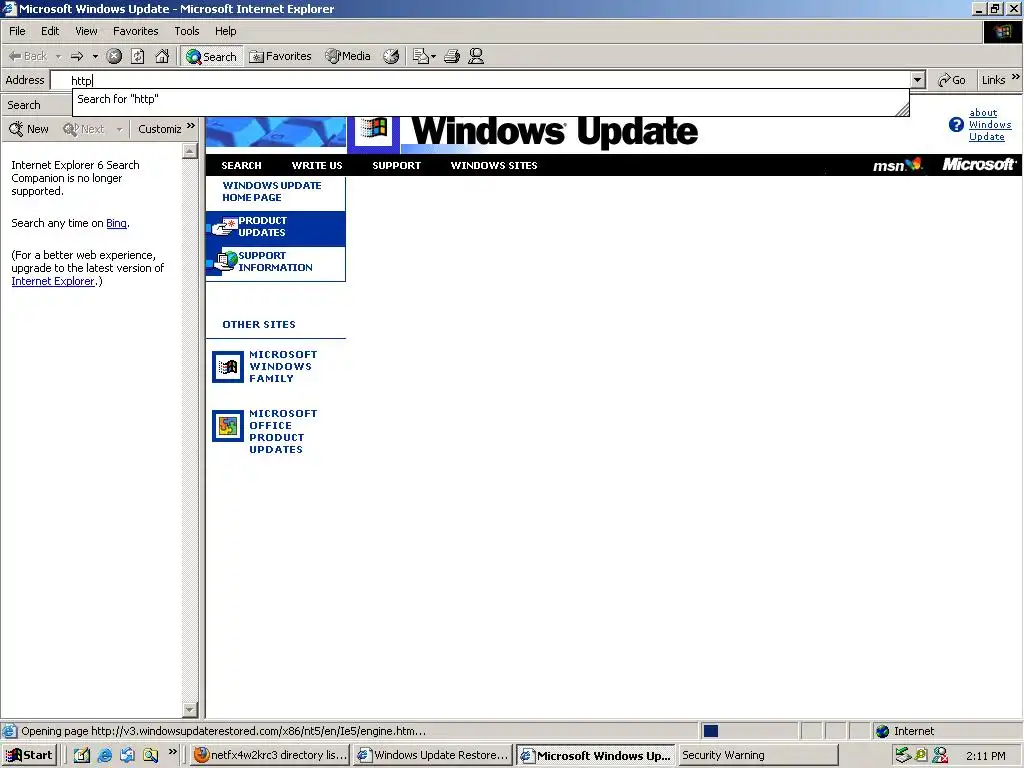Open MICROSOFT OFFICE PRODUCT UPDATES link text
Image resolution: width=1024 pixels, height=768 pixels.
coord(283,432)
